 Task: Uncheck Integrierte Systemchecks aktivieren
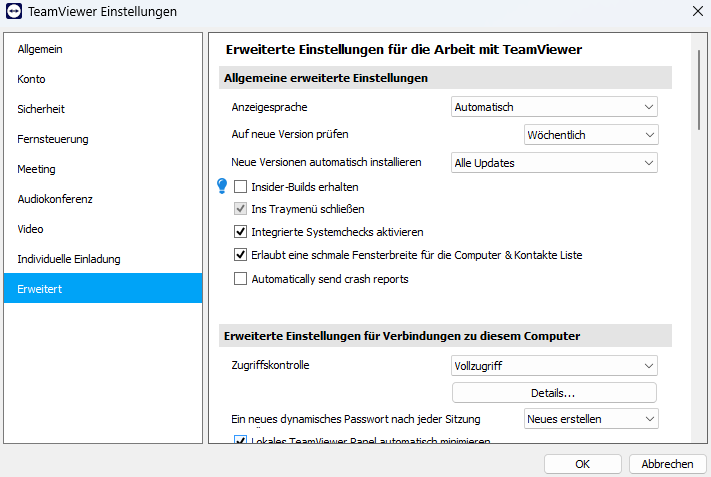pos(240,232)
